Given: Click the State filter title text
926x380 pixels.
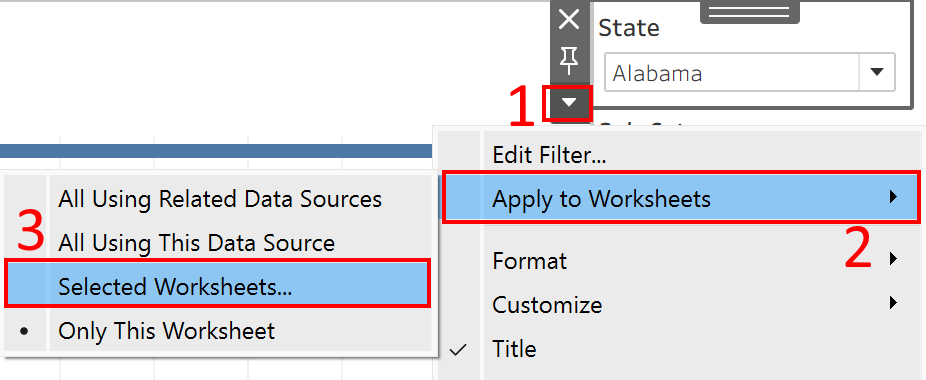Looking at the screenshot, I should click(629, 28).
